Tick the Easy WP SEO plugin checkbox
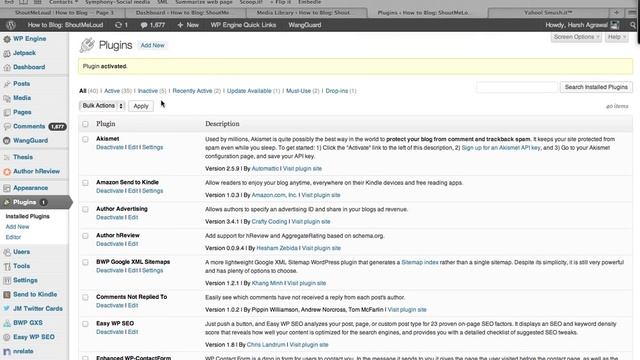The width and height of the screenshot is (640, 360). point(85,324)
